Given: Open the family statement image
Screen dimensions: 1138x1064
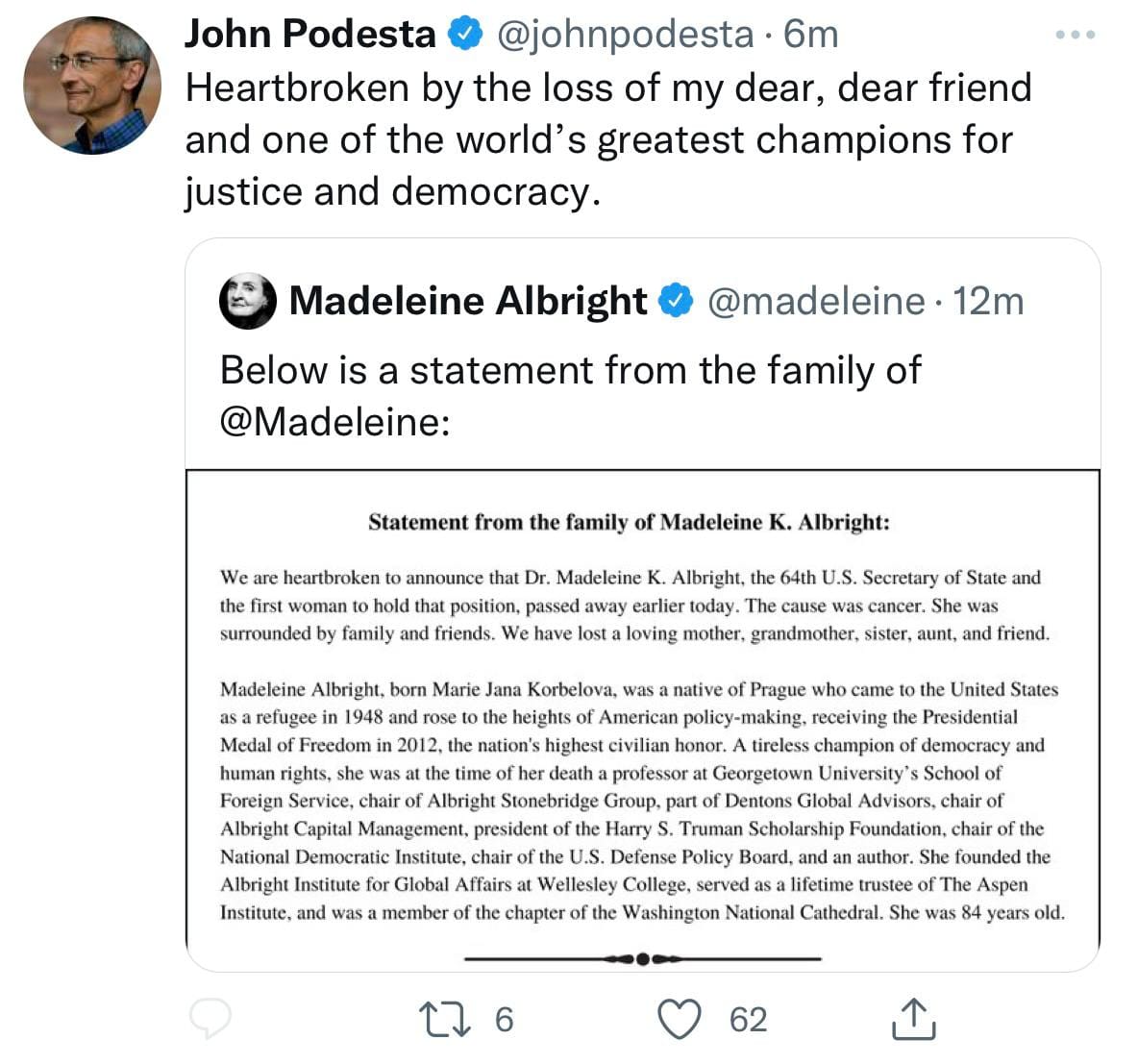Looking at the screenshot, I should (642, 721).
